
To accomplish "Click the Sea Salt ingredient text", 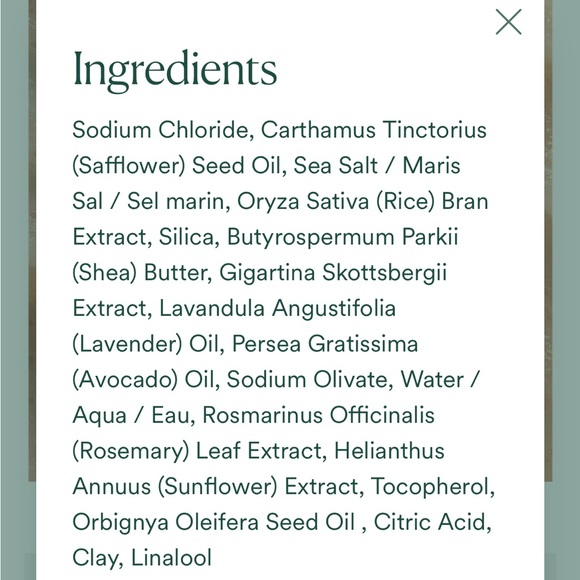I will (335, 165).
